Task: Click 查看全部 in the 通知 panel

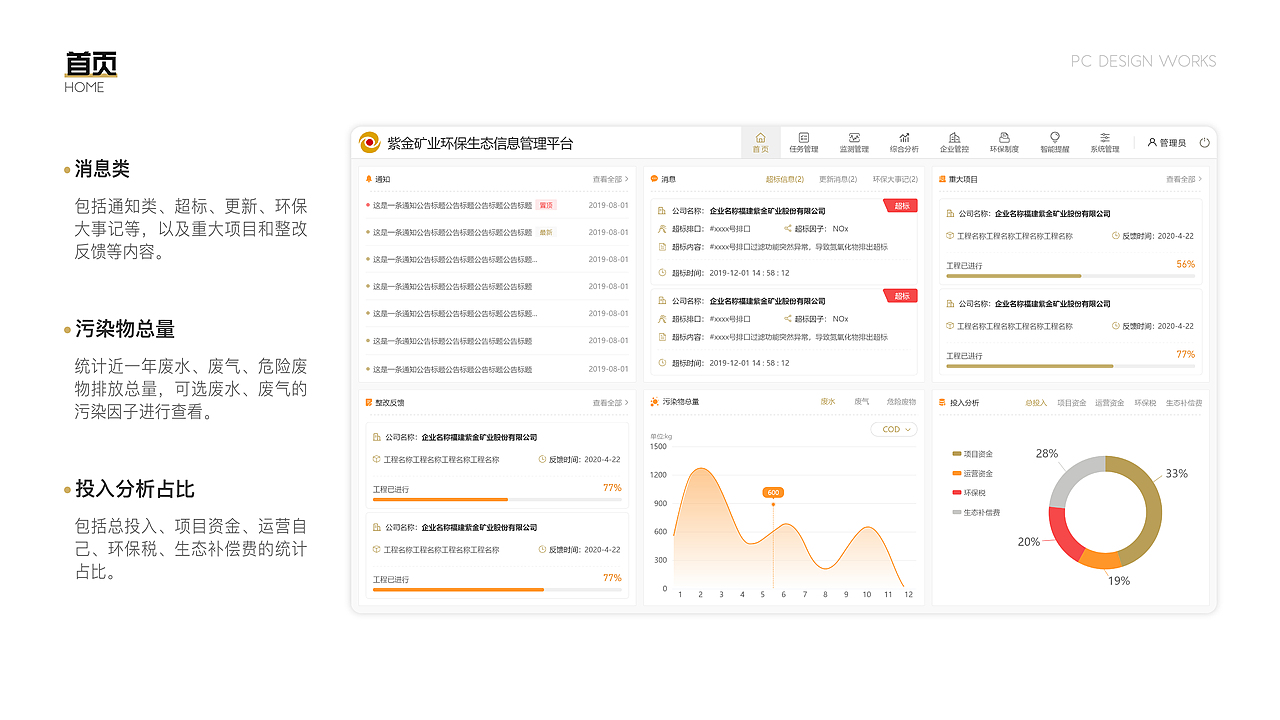Action: click(x=611, y=179)
